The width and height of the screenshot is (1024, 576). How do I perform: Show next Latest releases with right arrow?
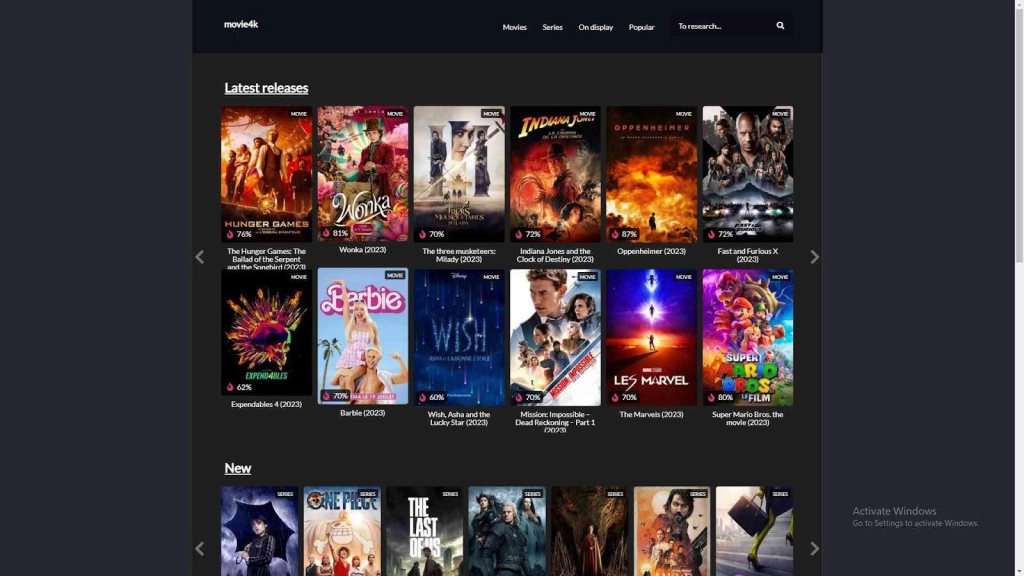tap(814, 257)
